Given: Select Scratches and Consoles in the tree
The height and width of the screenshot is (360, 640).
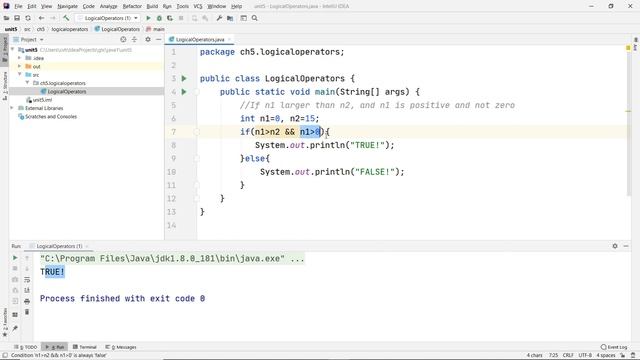Looking at the screenshot, I should click(48, 116).
